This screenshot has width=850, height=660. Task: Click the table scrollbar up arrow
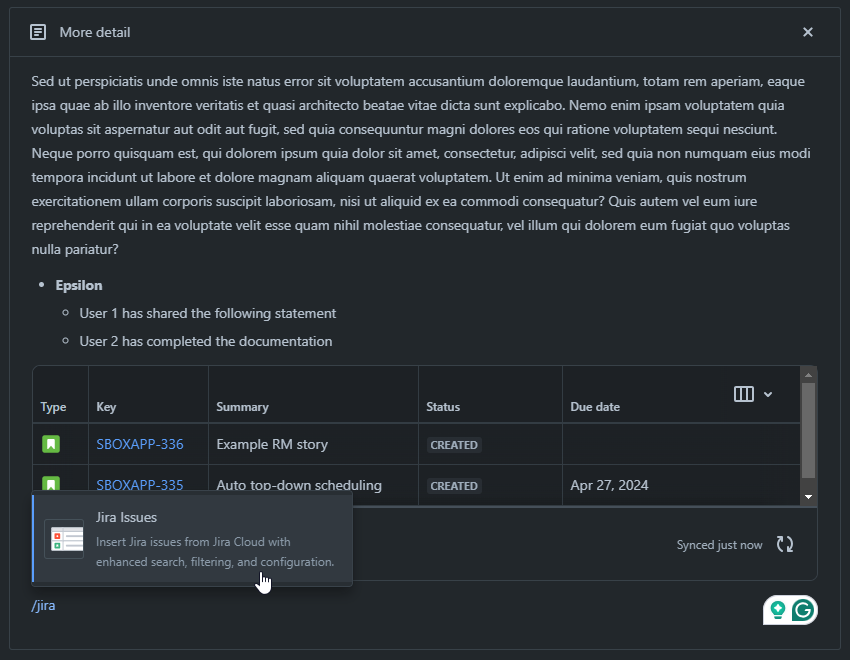(x=808, y=375)
